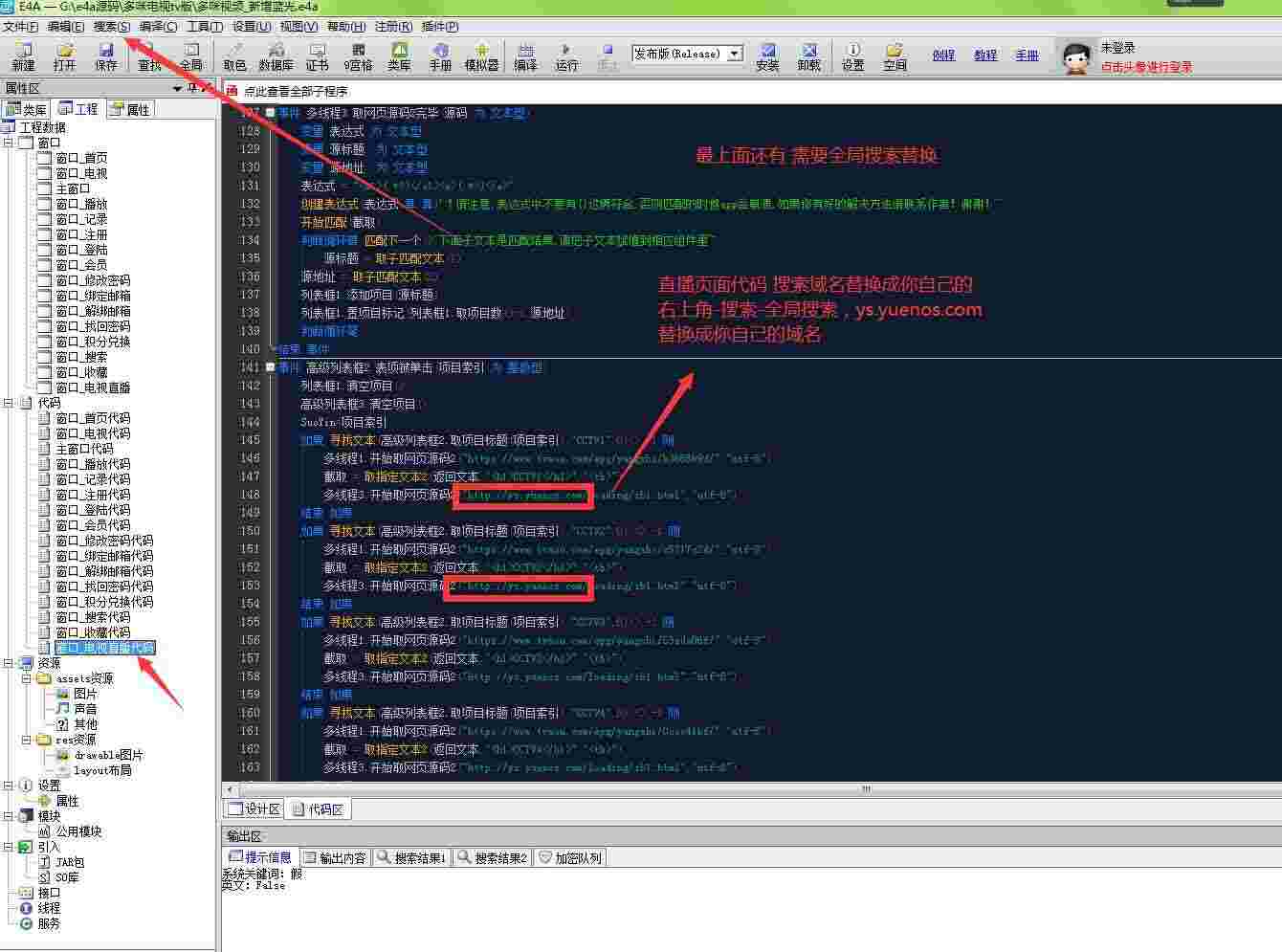
Task: Open global search via the 全局 toolbar icon
Action: click(191, 56)
